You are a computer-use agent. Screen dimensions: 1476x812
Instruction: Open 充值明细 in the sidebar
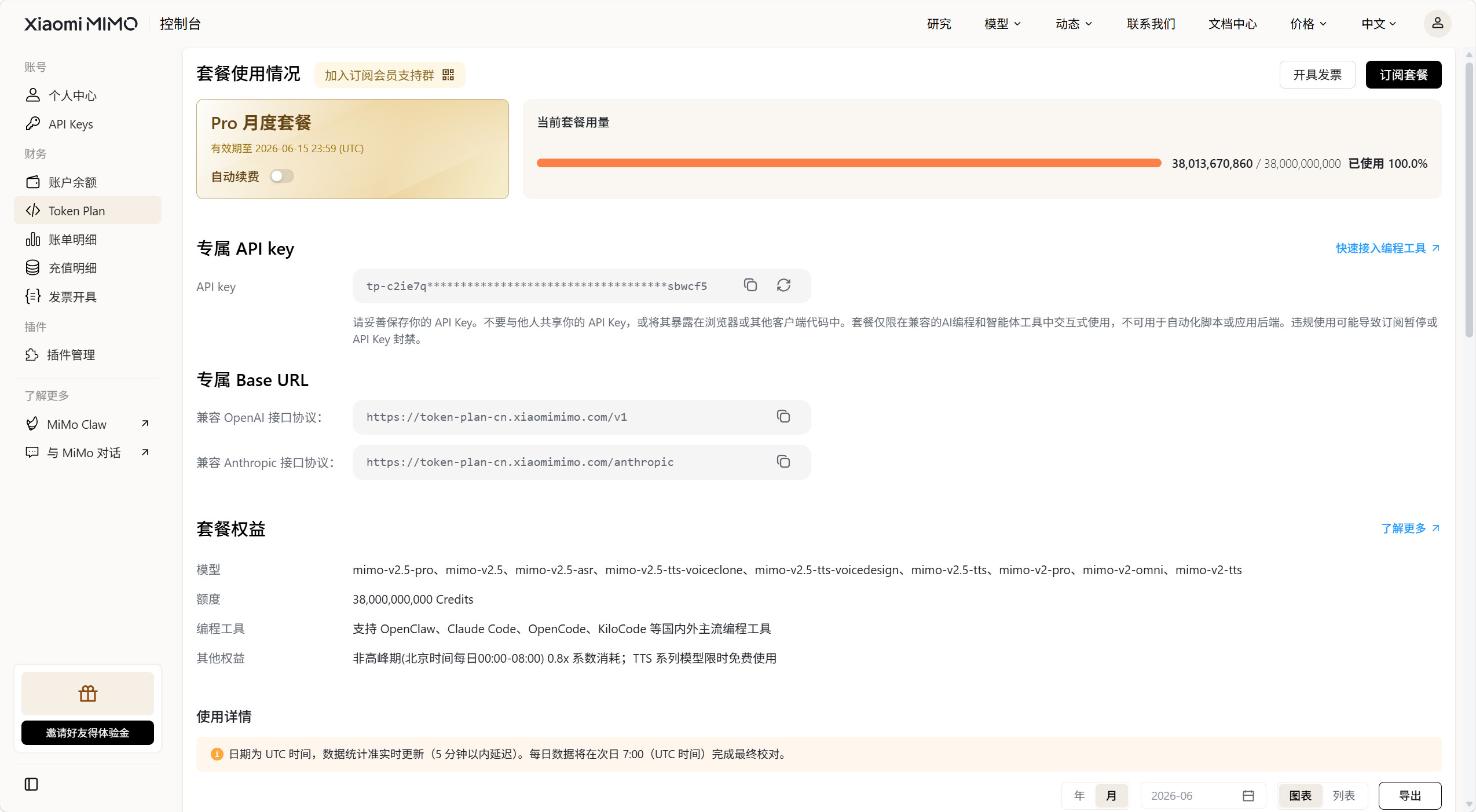[x=87, y=268]
